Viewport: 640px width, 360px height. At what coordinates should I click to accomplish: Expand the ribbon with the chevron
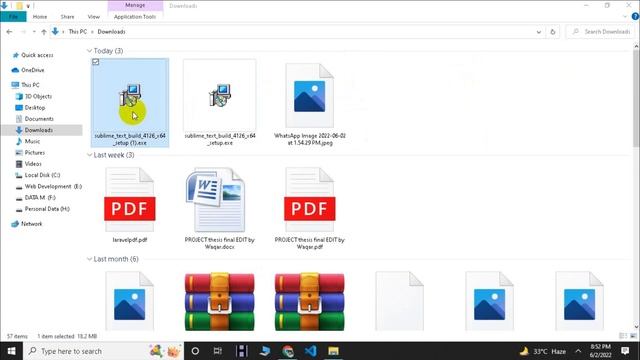point(625,17)
